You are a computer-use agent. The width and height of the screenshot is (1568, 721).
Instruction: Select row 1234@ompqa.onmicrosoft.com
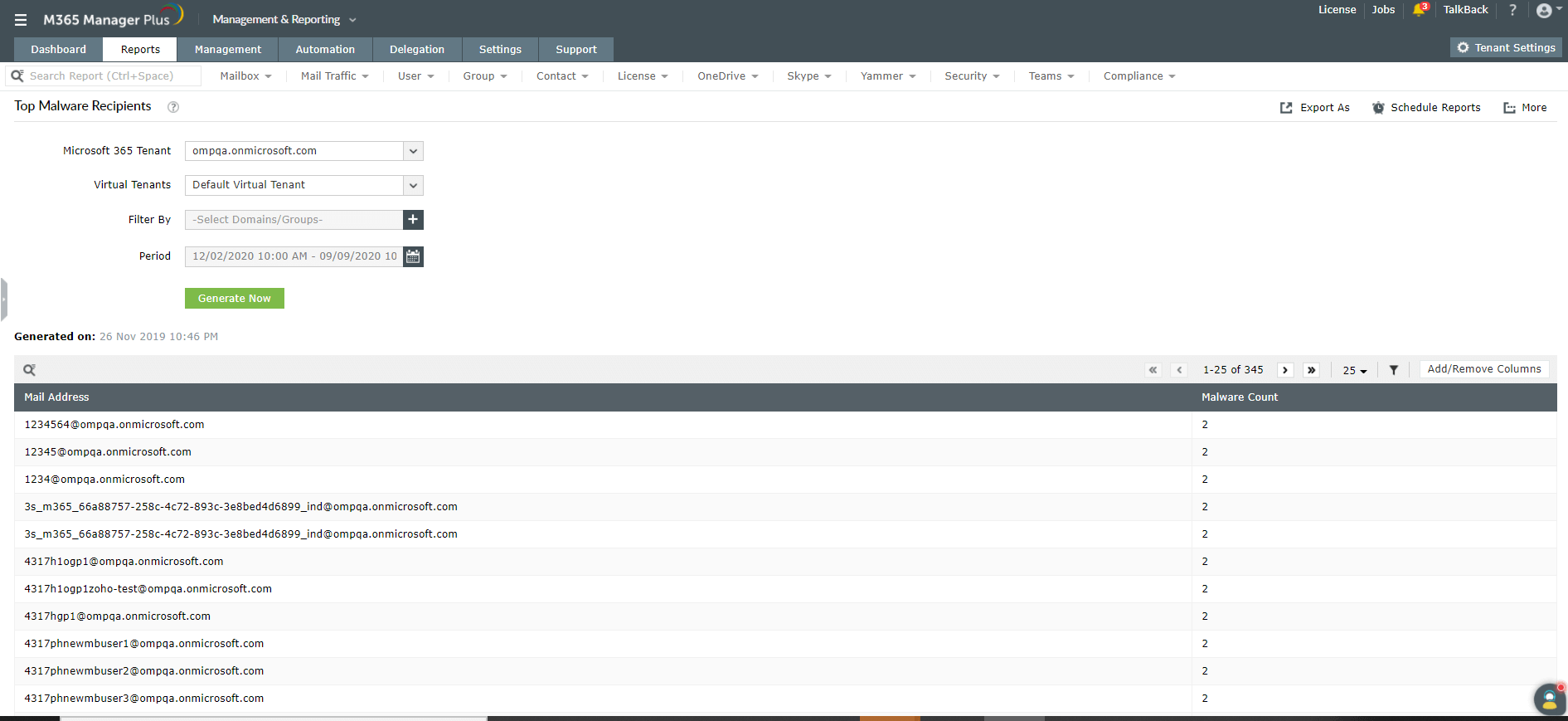pos(785,480)
